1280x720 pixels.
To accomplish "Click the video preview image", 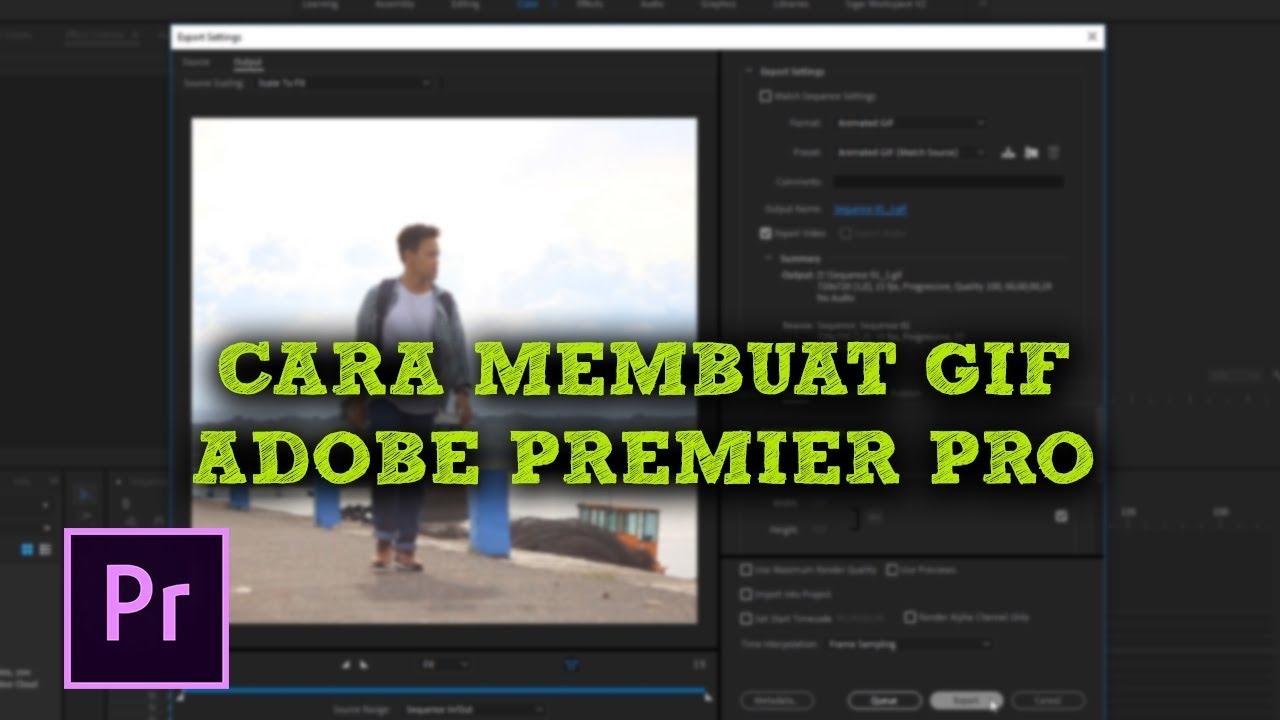I will coord(444,370).
